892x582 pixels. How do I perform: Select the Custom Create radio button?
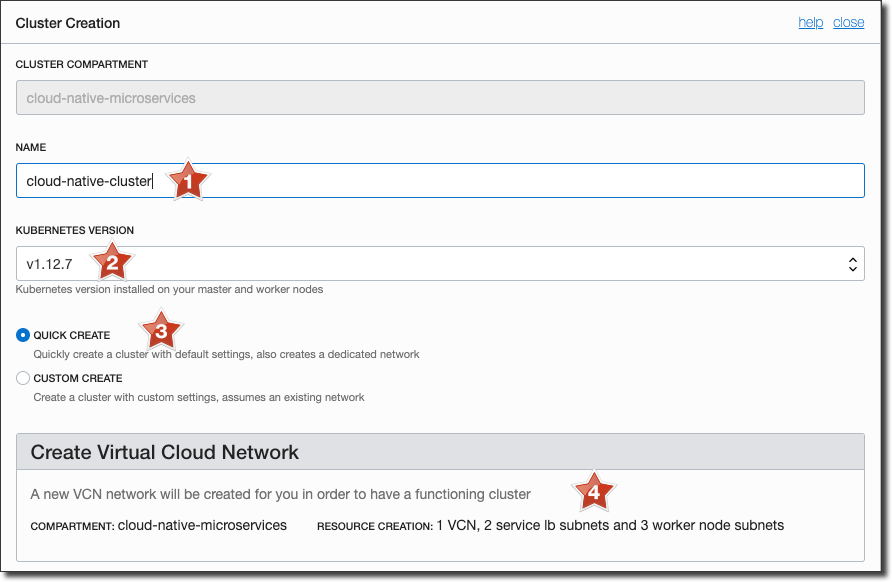click(x=23, y=379)
